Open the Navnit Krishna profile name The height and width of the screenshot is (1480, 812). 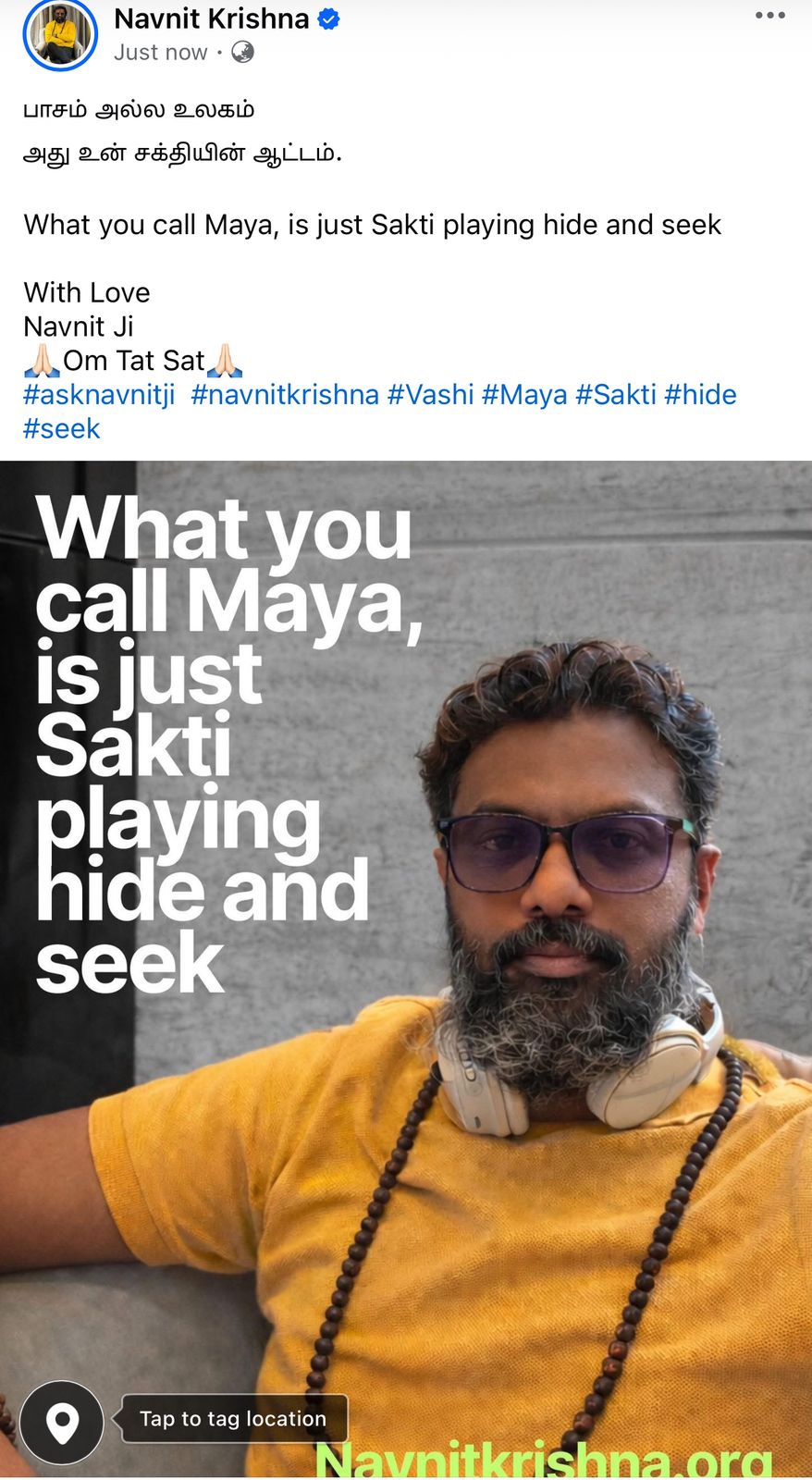tap(211, 18)
